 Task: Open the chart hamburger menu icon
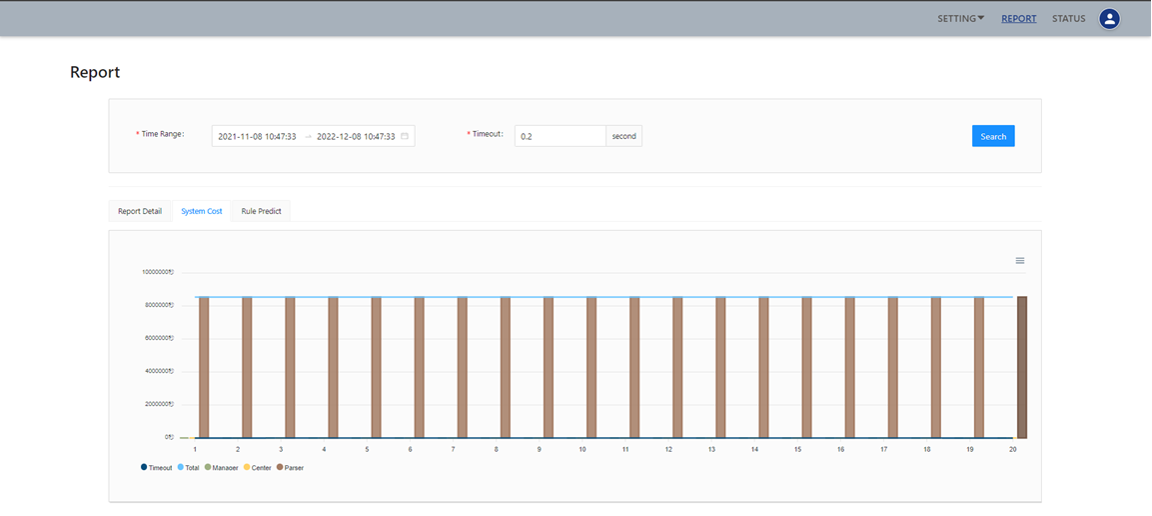[1020, 261]
